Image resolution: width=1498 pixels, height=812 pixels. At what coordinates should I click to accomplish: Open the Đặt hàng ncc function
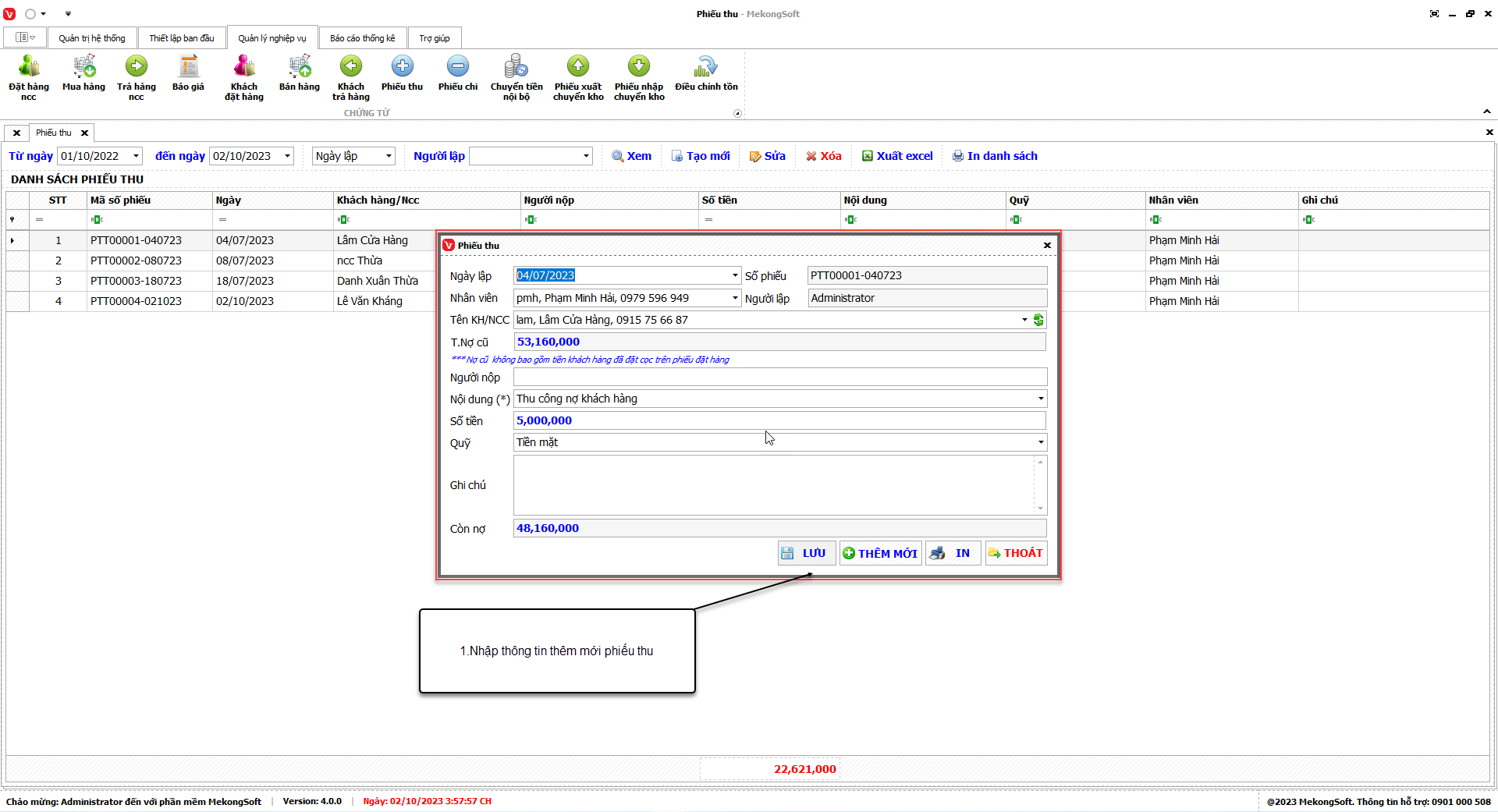point(29,77)
